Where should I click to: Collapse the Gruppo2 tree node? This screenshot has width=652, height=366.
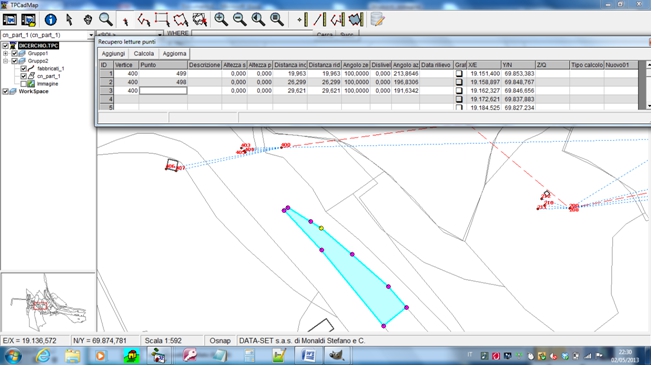point(5,61)
